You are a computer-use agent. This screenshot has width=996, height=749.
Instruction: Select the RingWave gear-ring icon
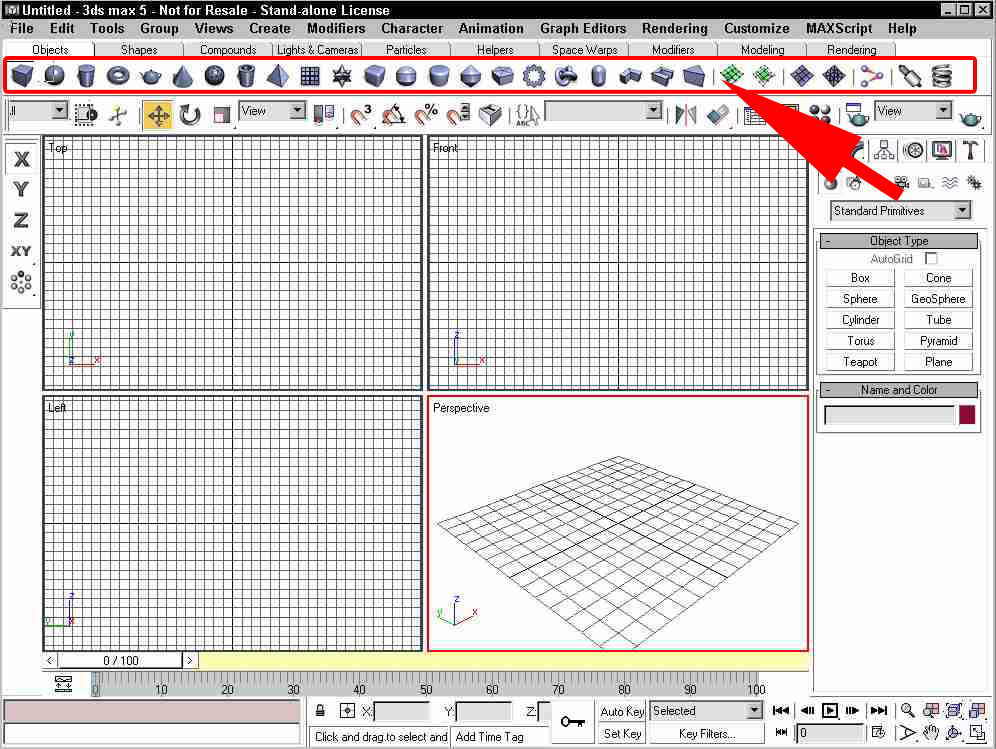point(534,76)
